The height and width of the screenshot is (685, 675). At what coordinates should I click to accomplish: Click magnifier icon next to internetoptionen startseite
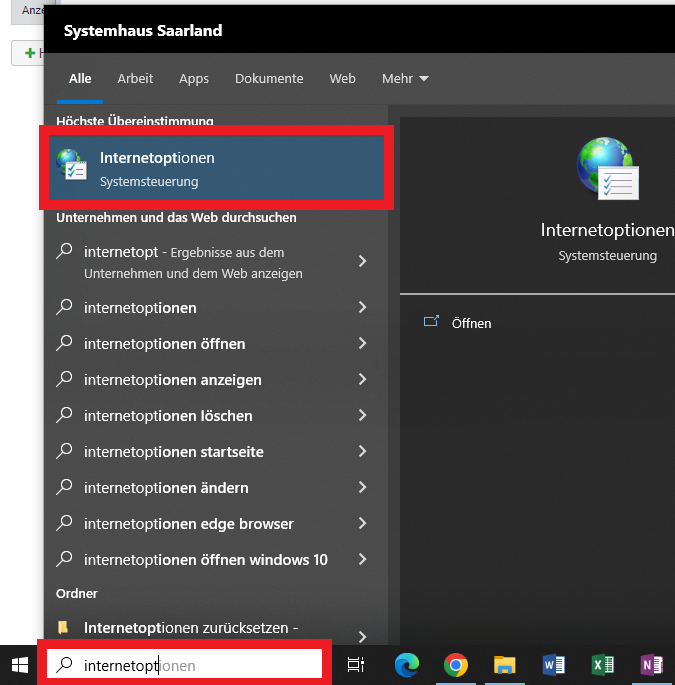tap(64, 451)
